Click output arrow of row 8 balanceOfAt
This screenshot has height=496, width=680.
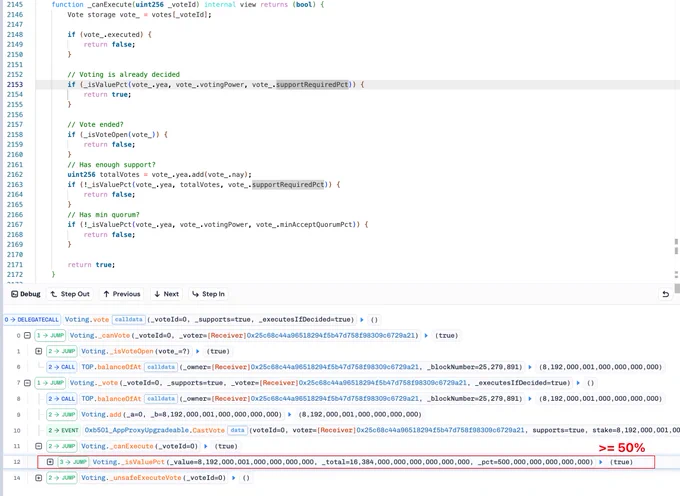(530, 398)
